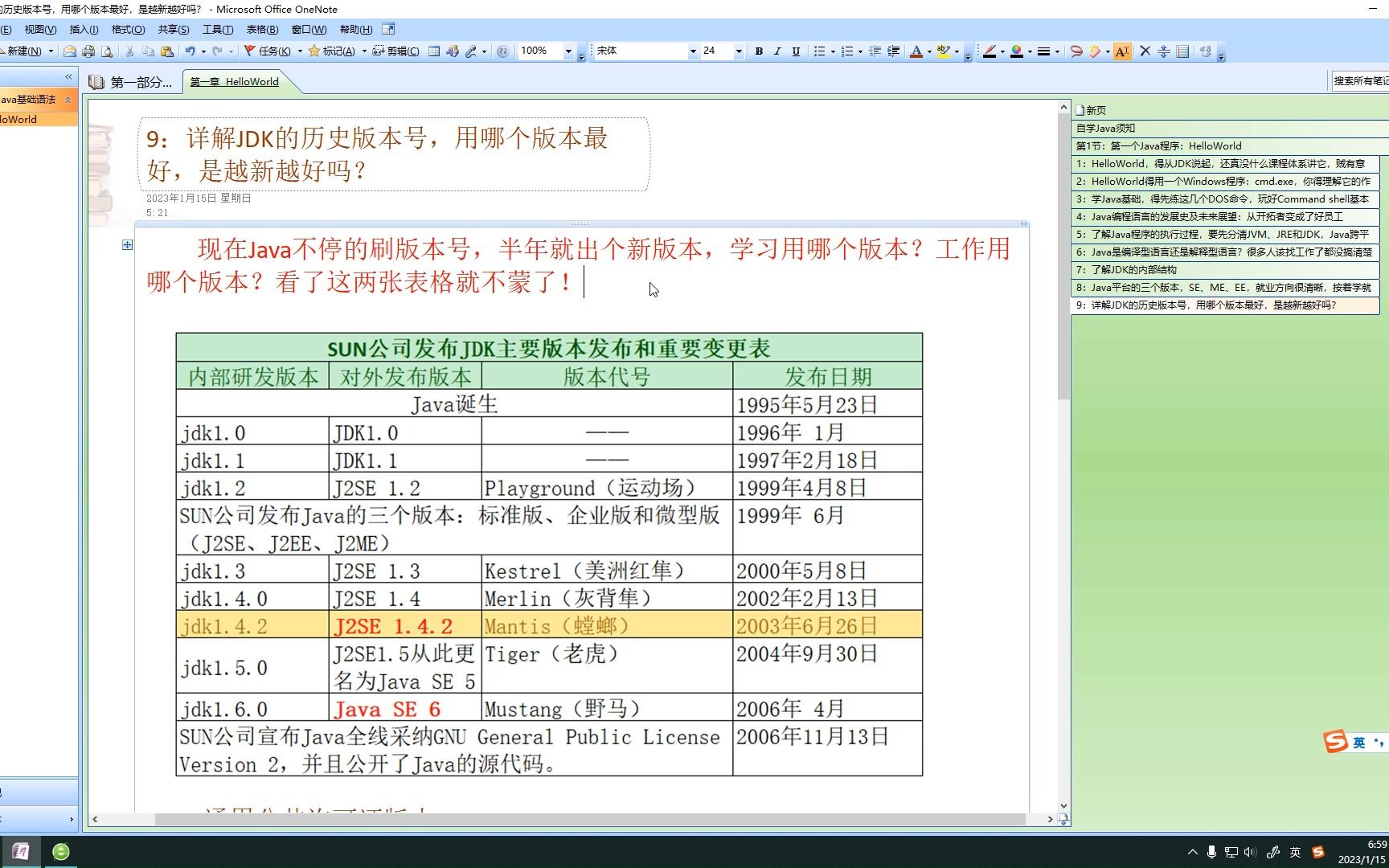
Task: Click the Paste clipboard icon
Action: 167,51
